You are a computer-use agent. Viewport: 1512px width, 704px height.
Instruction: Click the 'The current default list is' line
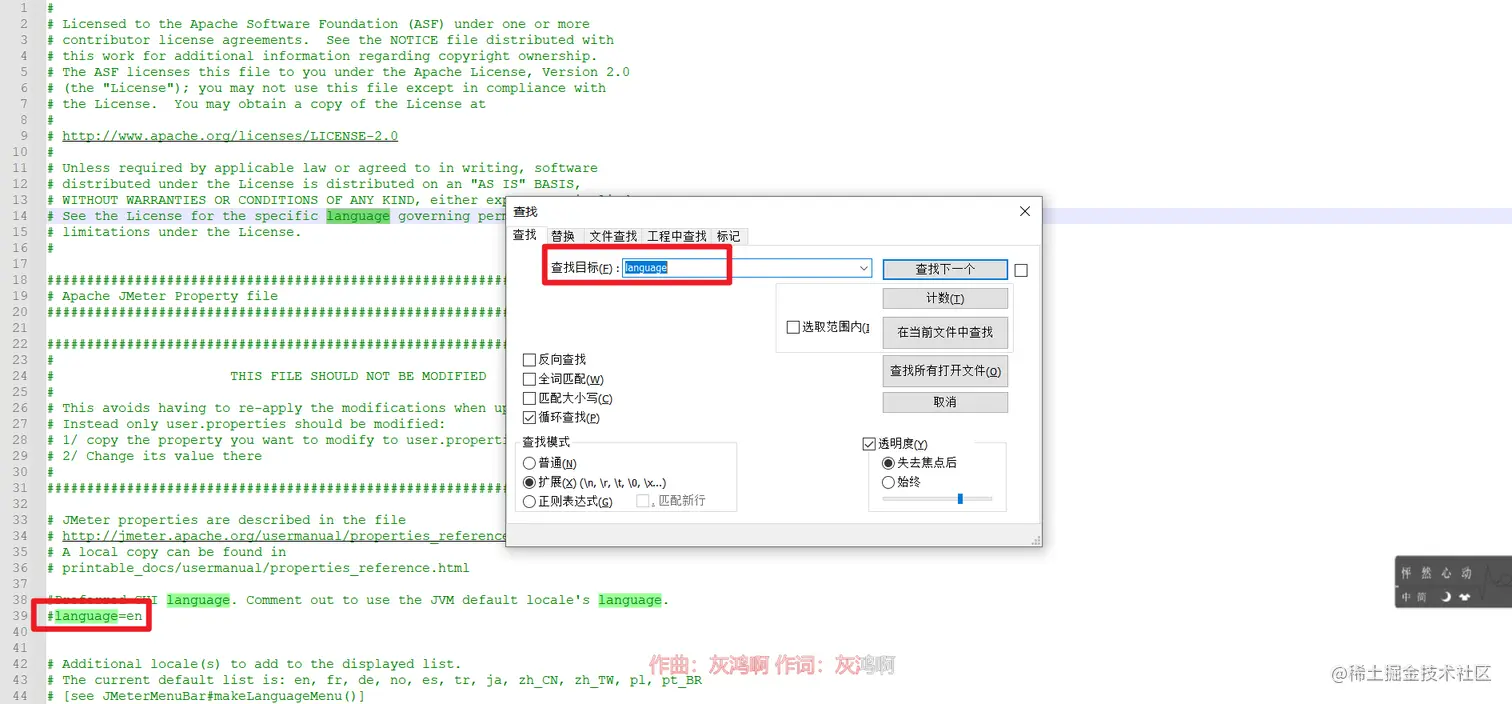[x=374, y=680]
